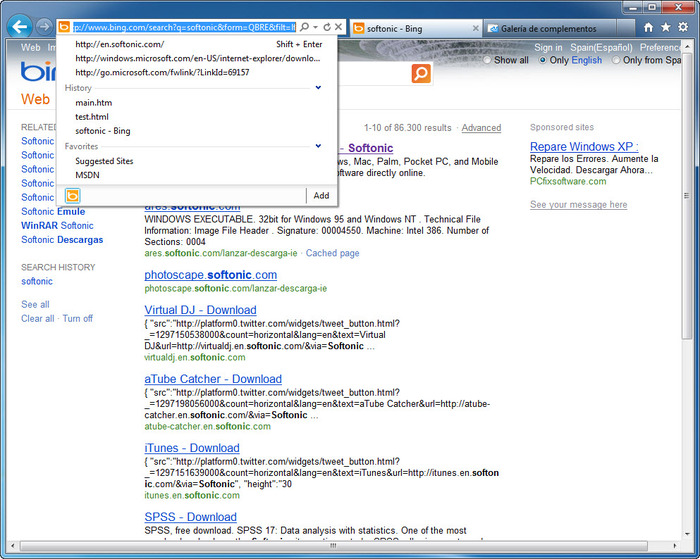700x559 pixels.
Task: Open address bar autocomplete dropdown arrow
Action: pos(316,27)
